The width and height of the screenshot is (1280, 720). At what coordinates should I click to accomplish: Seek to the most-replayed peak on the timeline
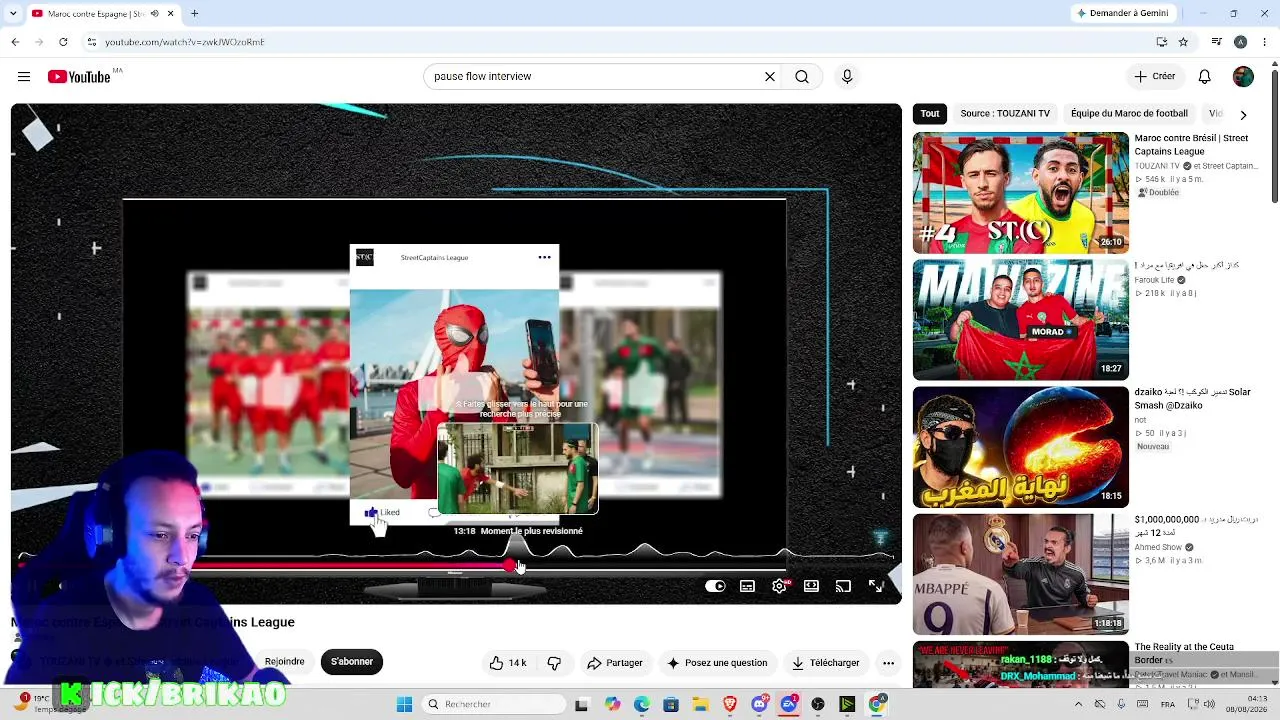[x=517, y=546]
